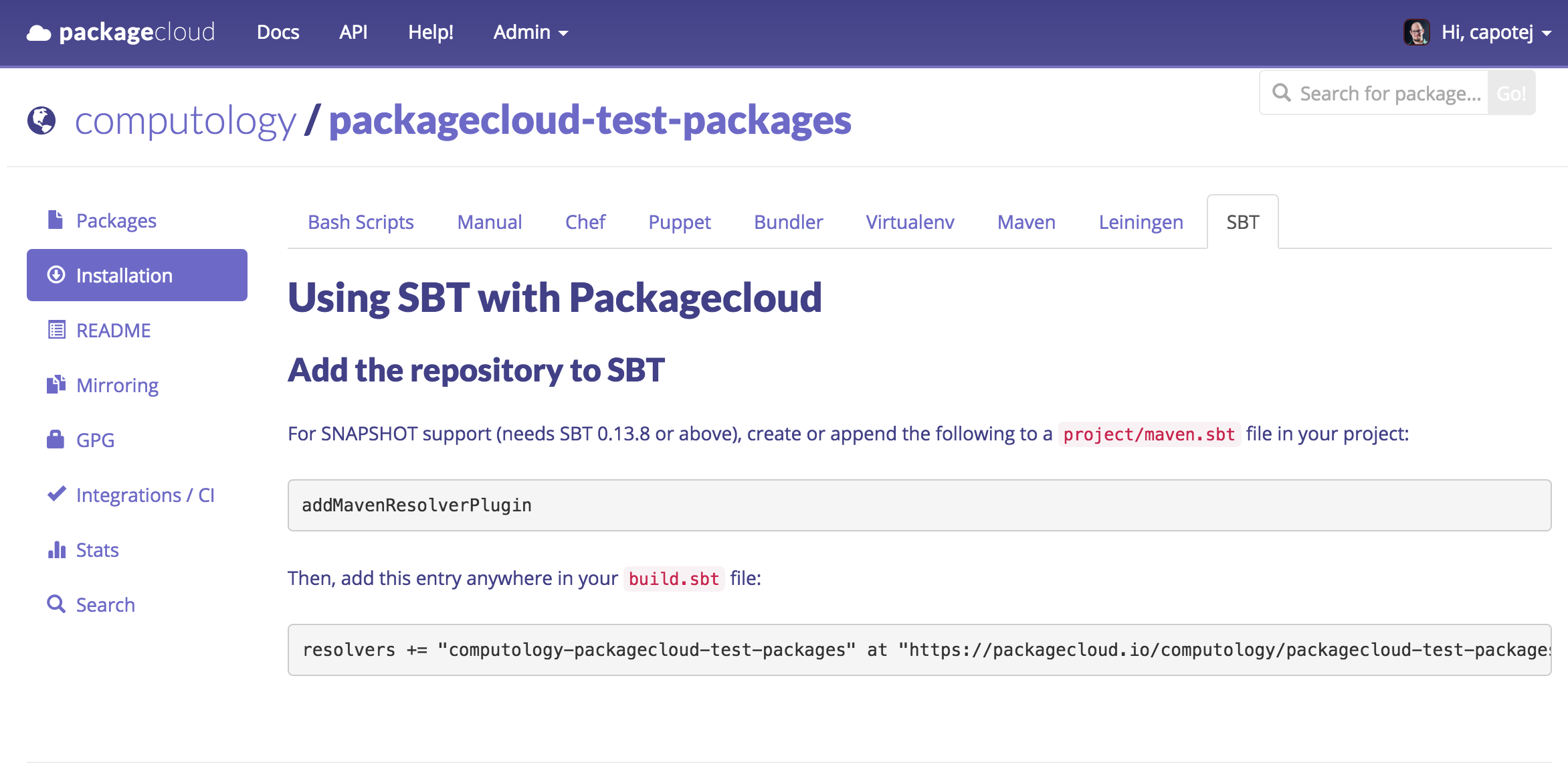This screenshot has height=763, width=1568.
Task: Click the Leiningen installation tab
Action: click(x=1140, y=221)
